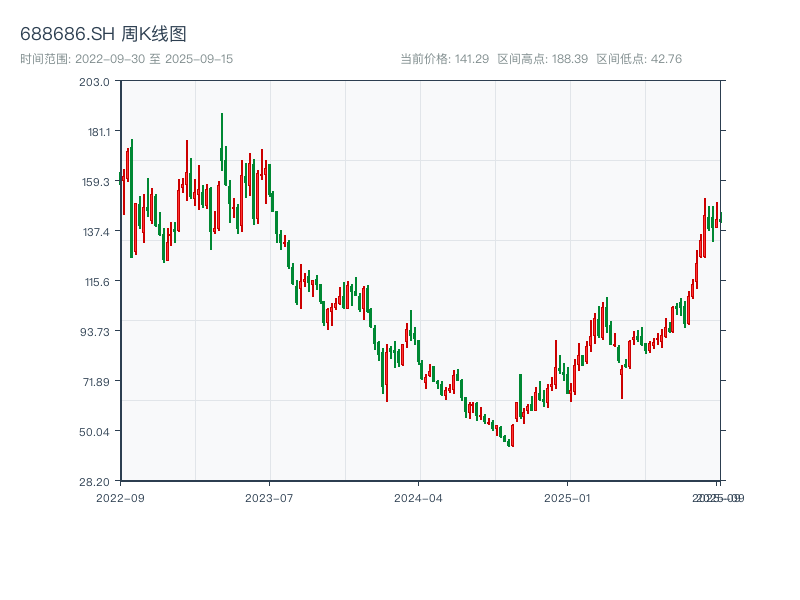Click the 2025-01 x-axis date label

[x=569, y=497]
